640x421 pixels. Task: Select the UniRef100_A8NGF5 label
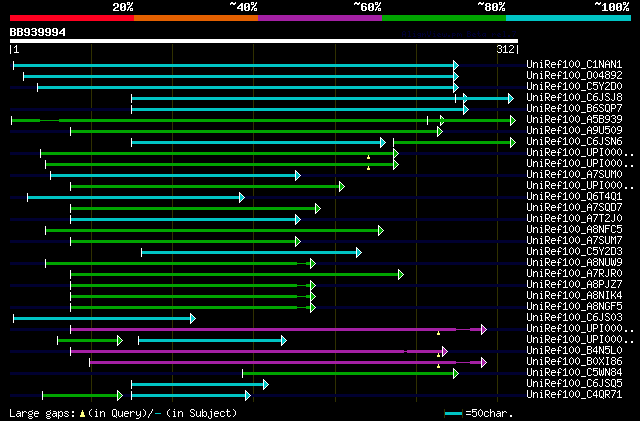point(574,307)
